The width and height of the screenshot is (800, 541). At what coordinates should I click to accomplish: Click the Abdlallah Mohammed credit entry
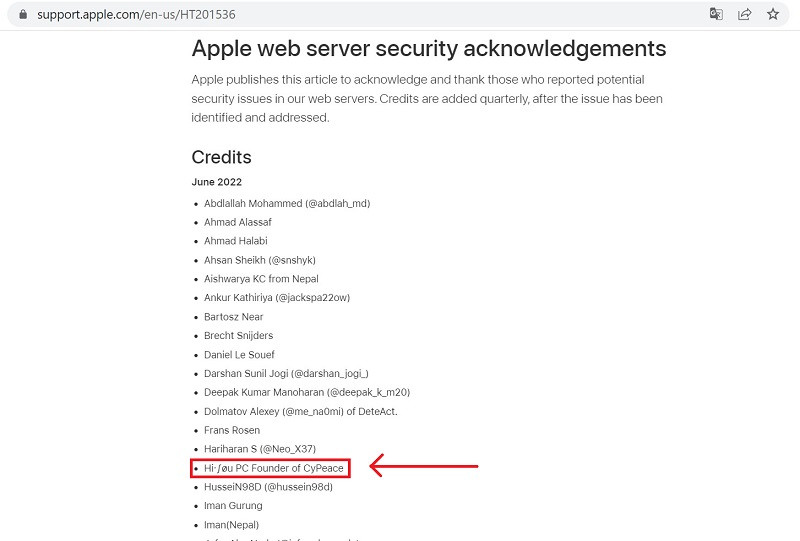[287, 203]
